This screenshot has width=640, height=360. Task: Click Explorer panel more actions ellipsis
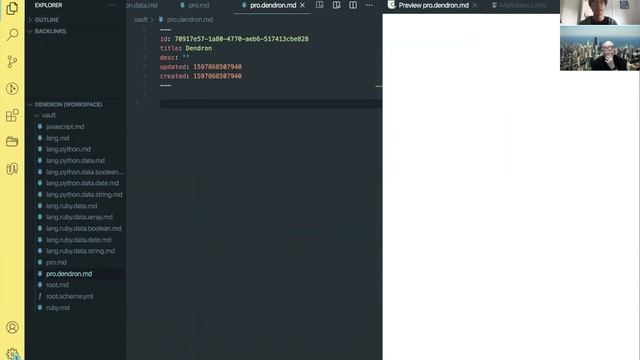[x=112, y=5]
